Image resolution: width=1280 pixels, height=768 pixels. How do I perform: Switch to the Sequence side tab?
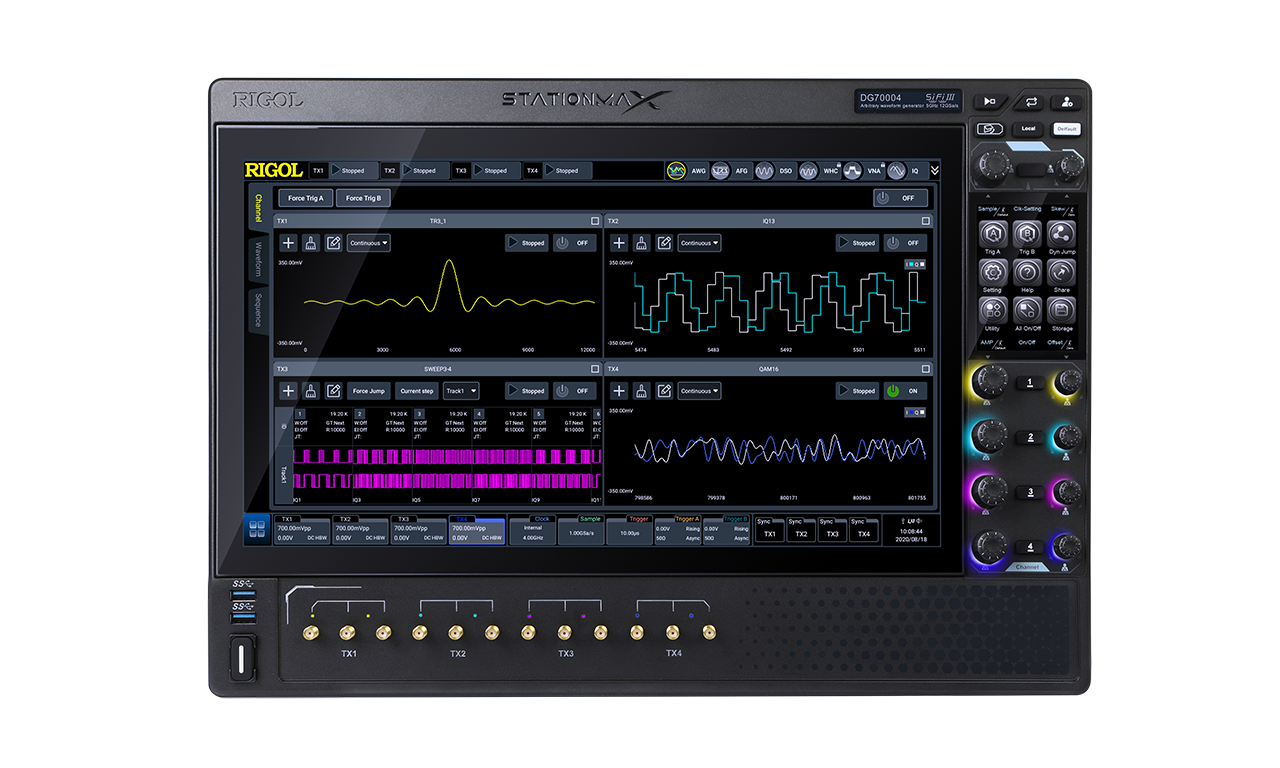(x=257, y=309)
